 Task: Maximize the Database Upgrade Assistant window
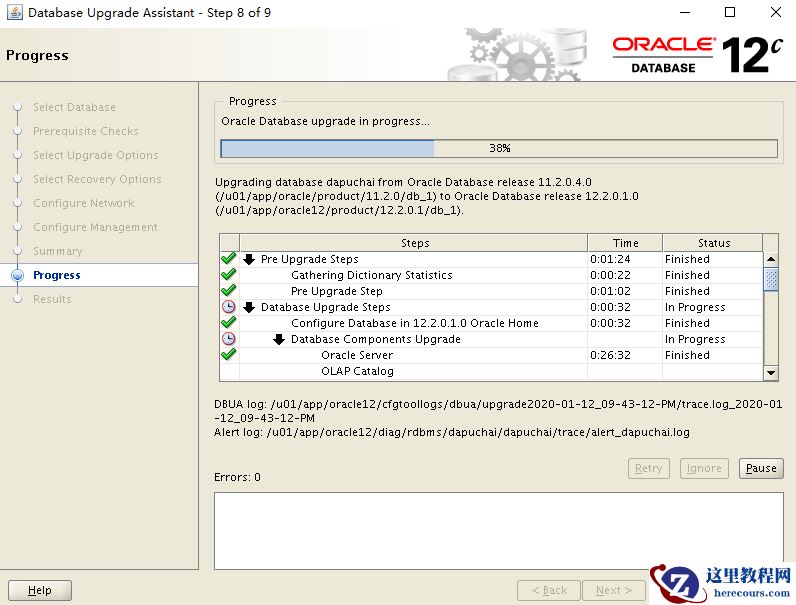point(729,12)
